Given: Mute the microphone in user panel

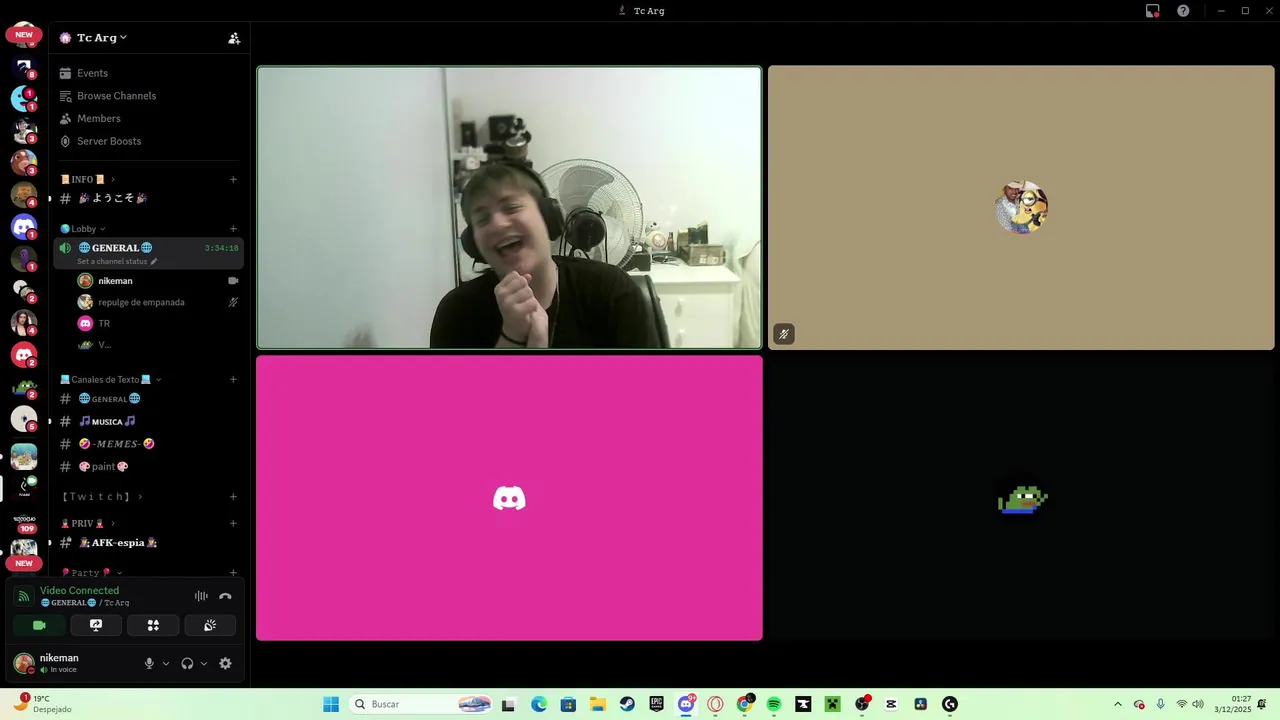Looking at the screenshot, I should point(149,663).
